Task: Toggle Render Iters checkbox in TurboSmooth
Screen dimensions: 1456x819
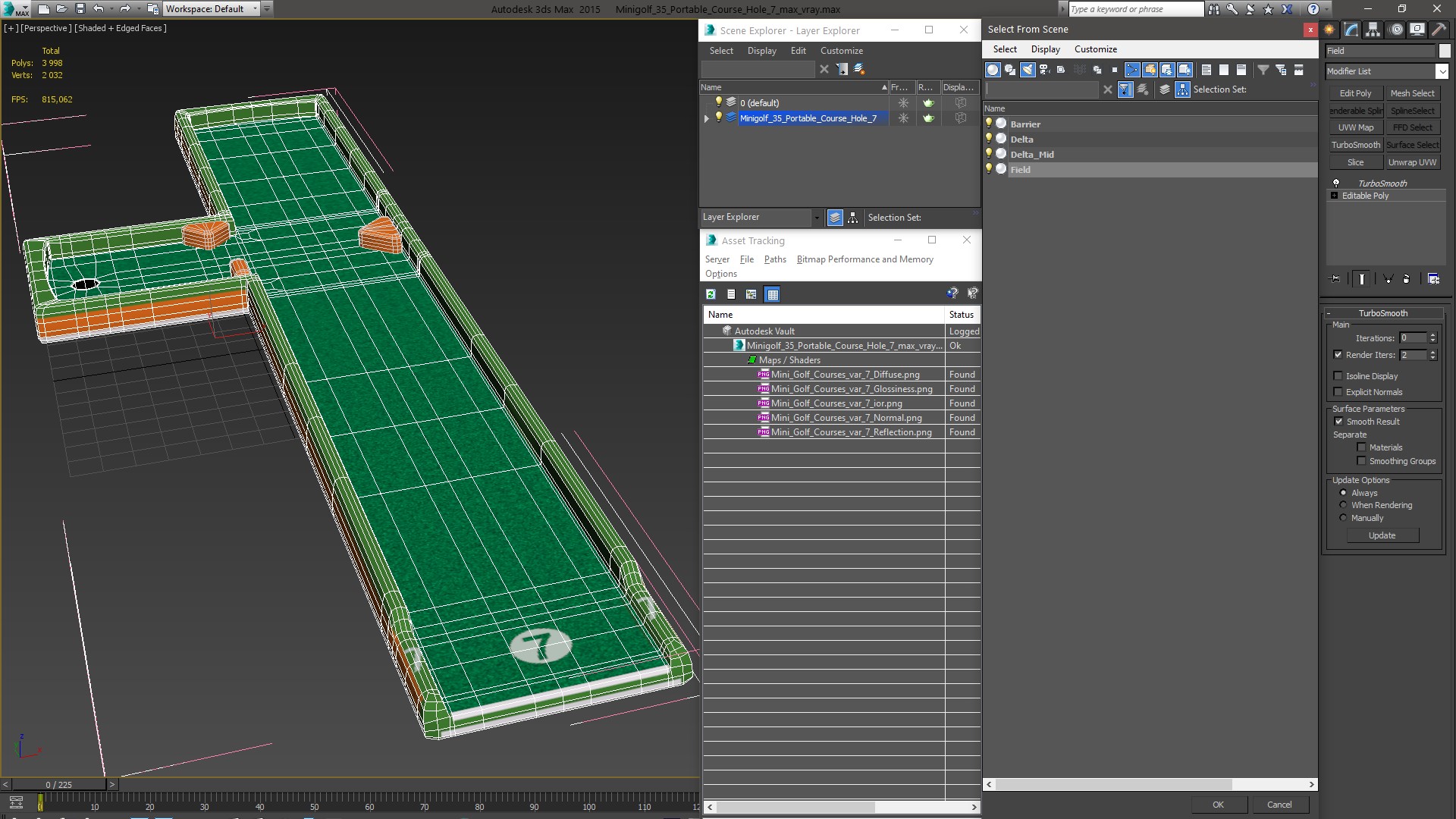Action: click(x=1338, y=354)
